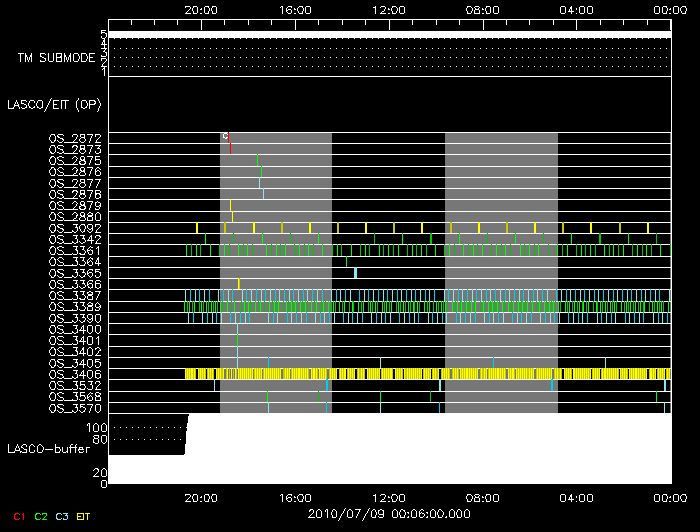Click the OS_3365 row label
Screen dimensions: 700x532
[x=75, y=273]
